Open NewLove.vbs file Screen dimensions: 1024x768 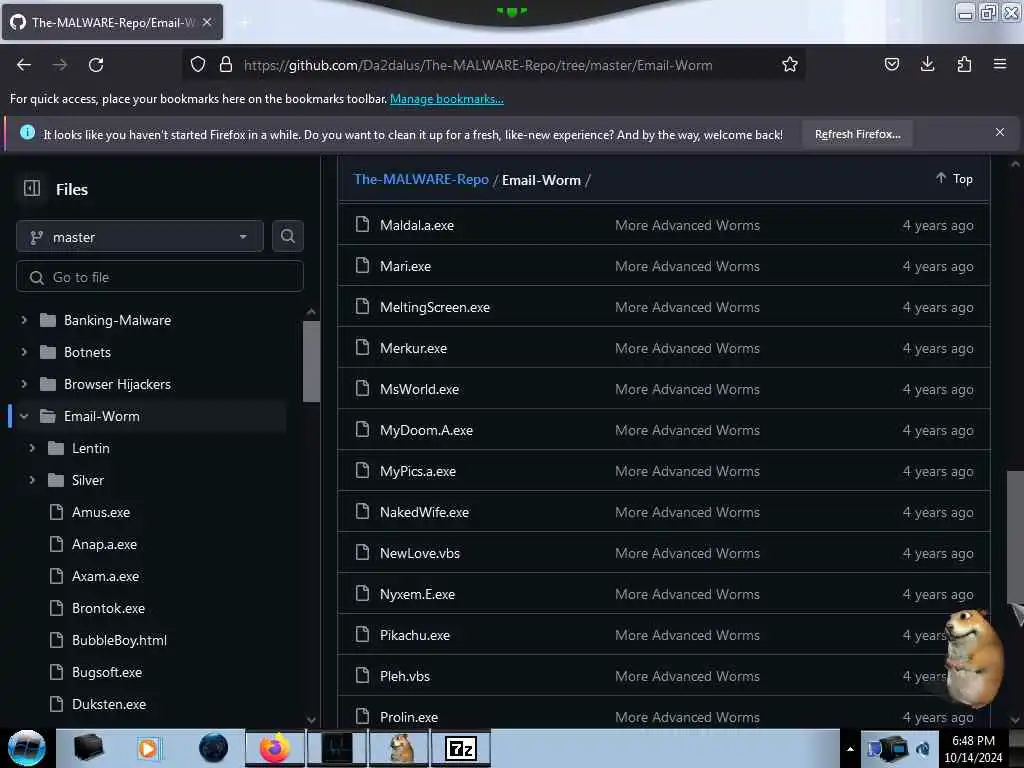coord(420,553)
